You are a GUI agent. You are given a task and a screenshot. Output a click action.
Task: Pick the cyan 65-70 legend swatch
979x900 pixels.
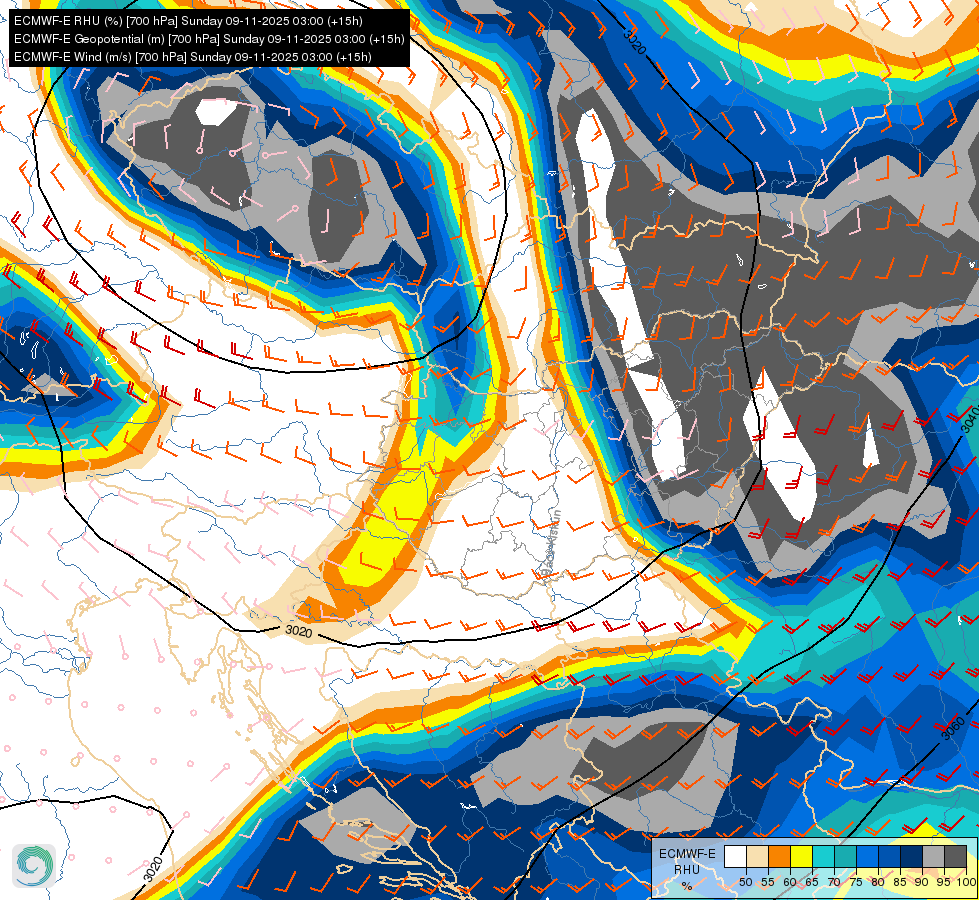point(823,856)
